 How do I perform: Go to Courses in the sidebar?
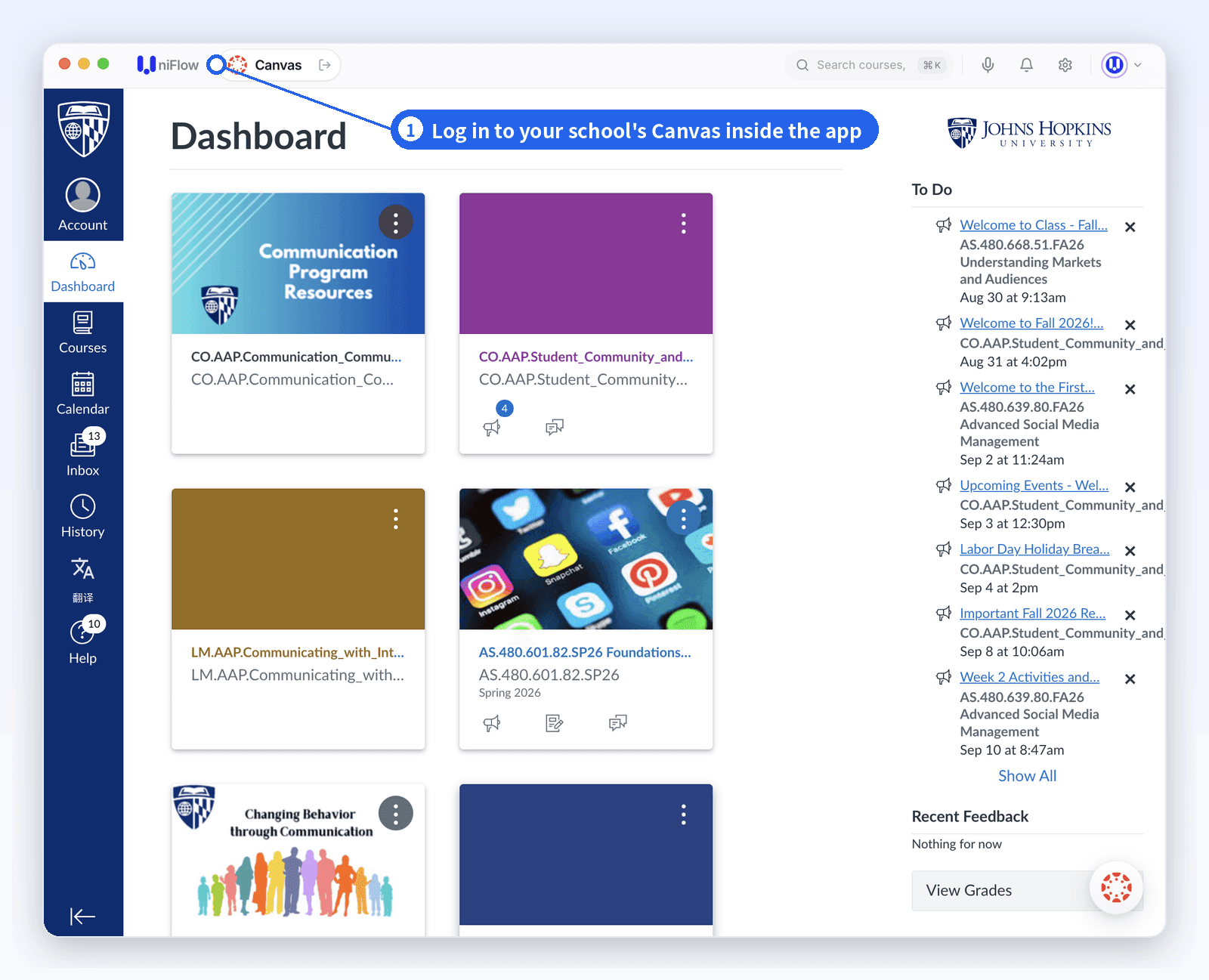click(83, 332)
